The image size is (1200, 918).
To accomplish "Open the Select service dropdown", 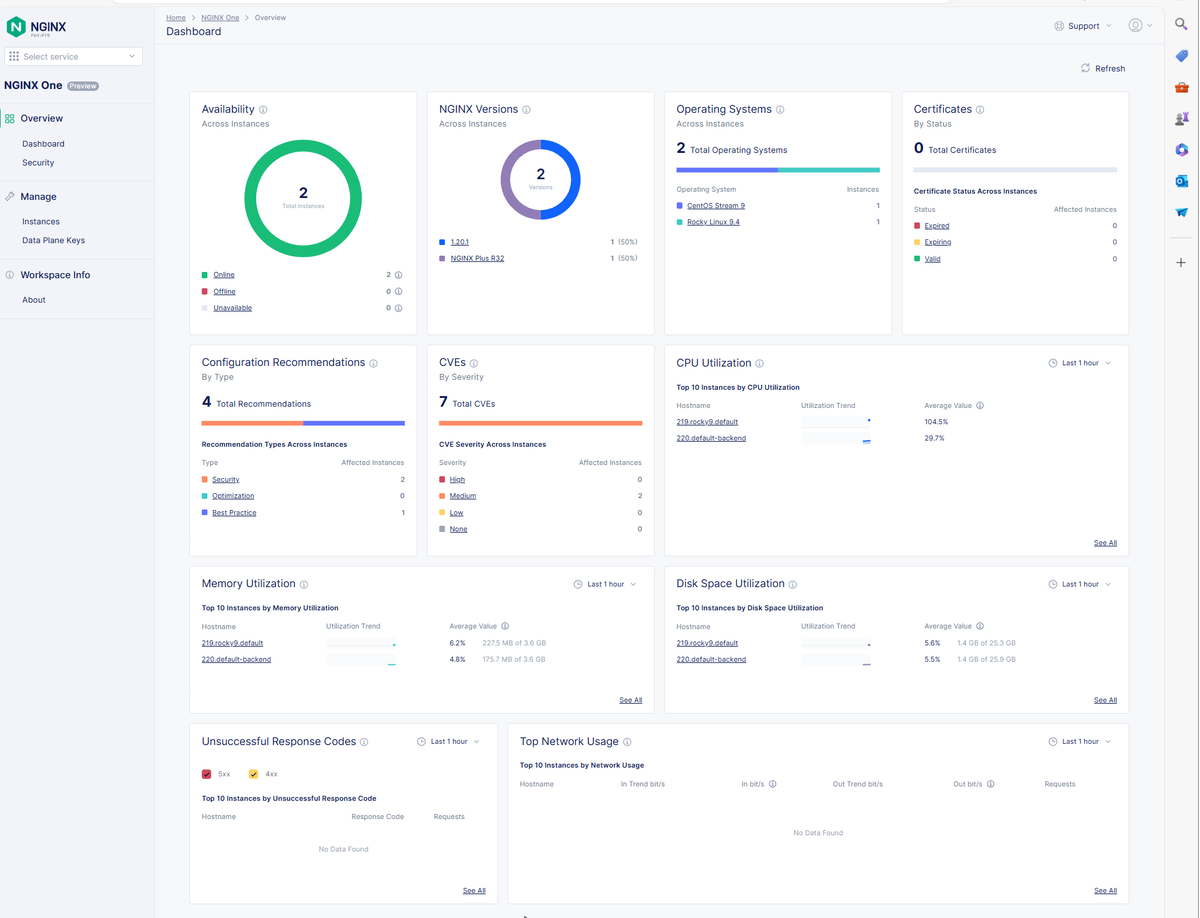I will [73, 57].
